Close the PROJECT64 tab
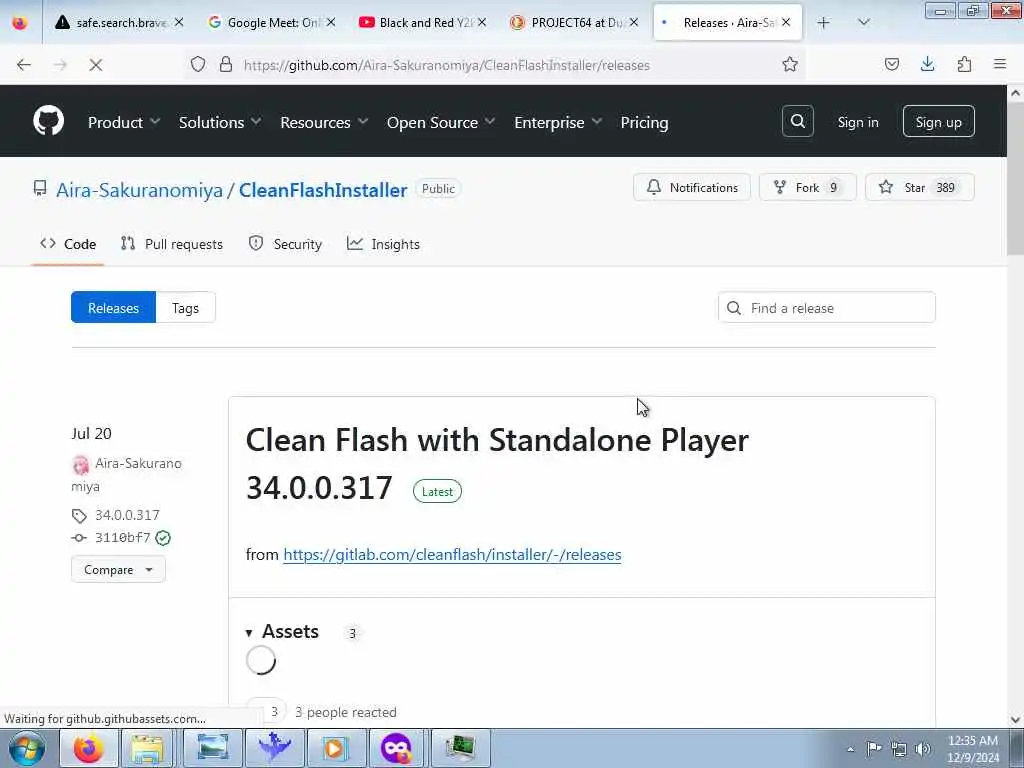The width and height of the screenshot is (1024, 768). (633, 23)
